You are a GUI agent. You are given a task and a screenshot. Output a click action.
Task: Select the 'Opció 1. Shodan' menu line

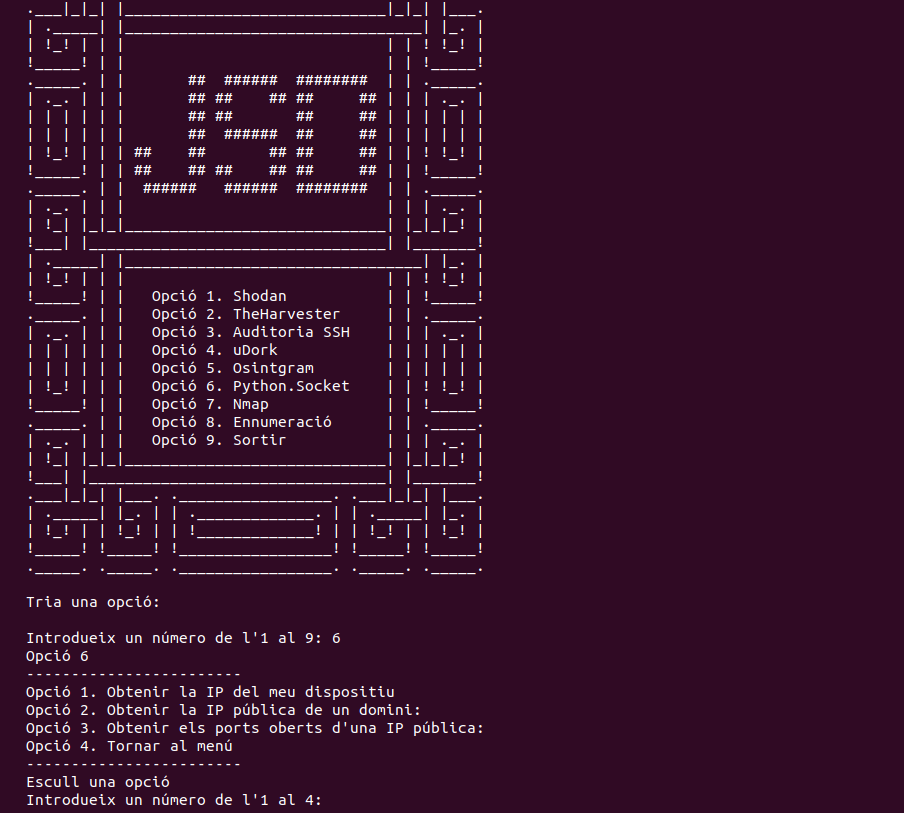click(219, 296)
